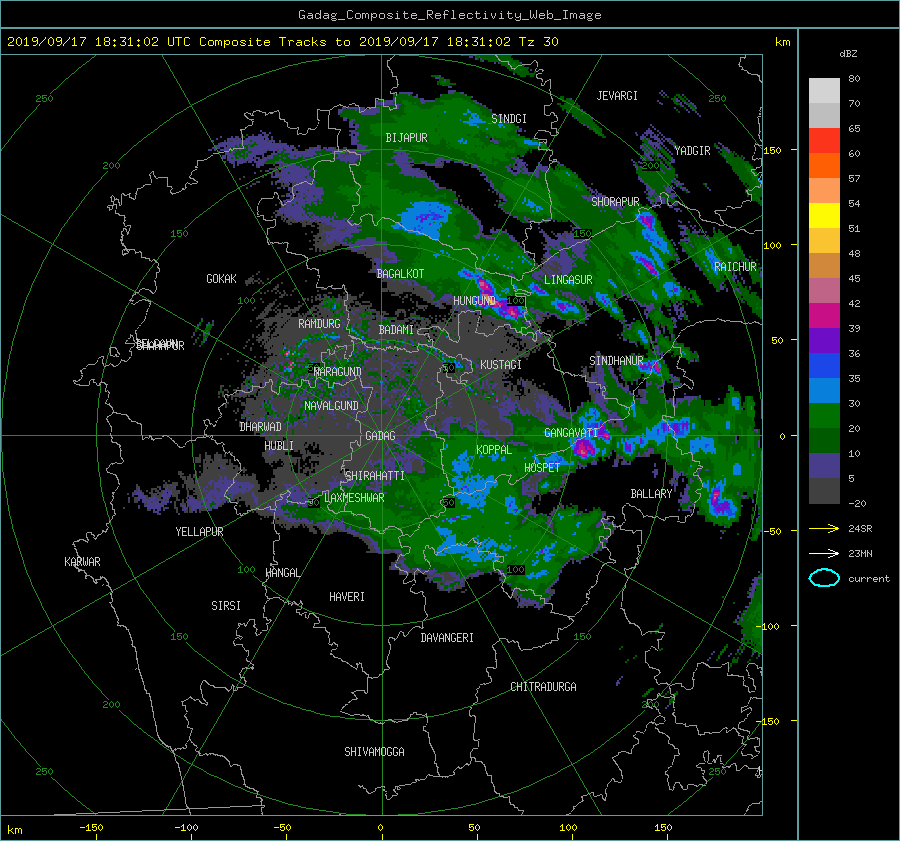The width and height of the screenshot is (900, 841).
Task: Click the SIRSI city label
Action: pyautogui.click(x=226, y=606)
